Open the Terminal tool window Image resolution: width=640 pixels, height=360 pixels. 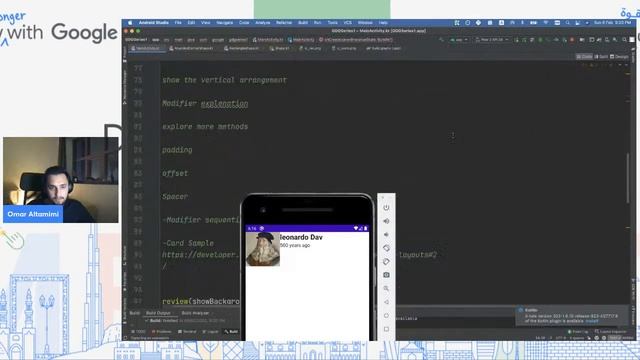click(187, 331)
